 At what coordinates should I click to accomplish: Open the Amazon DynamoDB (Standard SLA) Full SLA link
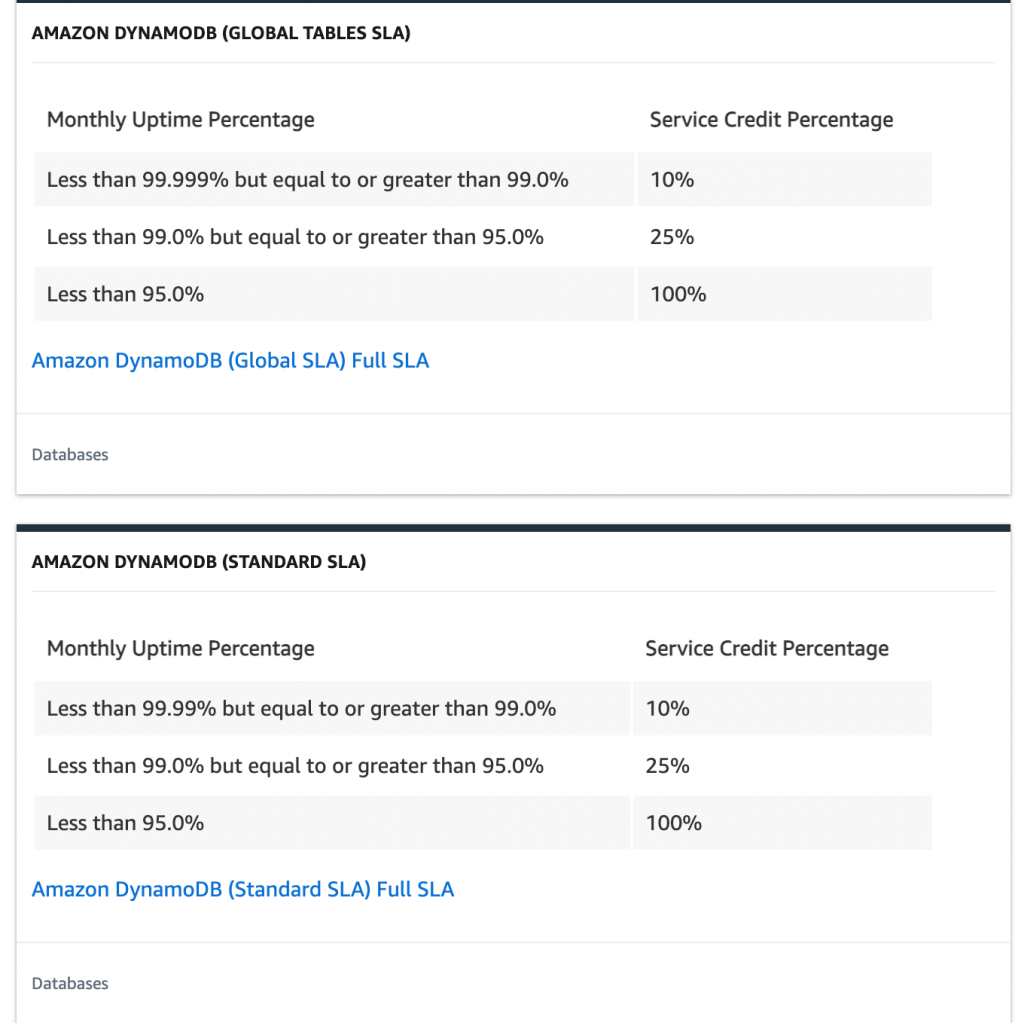click(x=243, y=890)
